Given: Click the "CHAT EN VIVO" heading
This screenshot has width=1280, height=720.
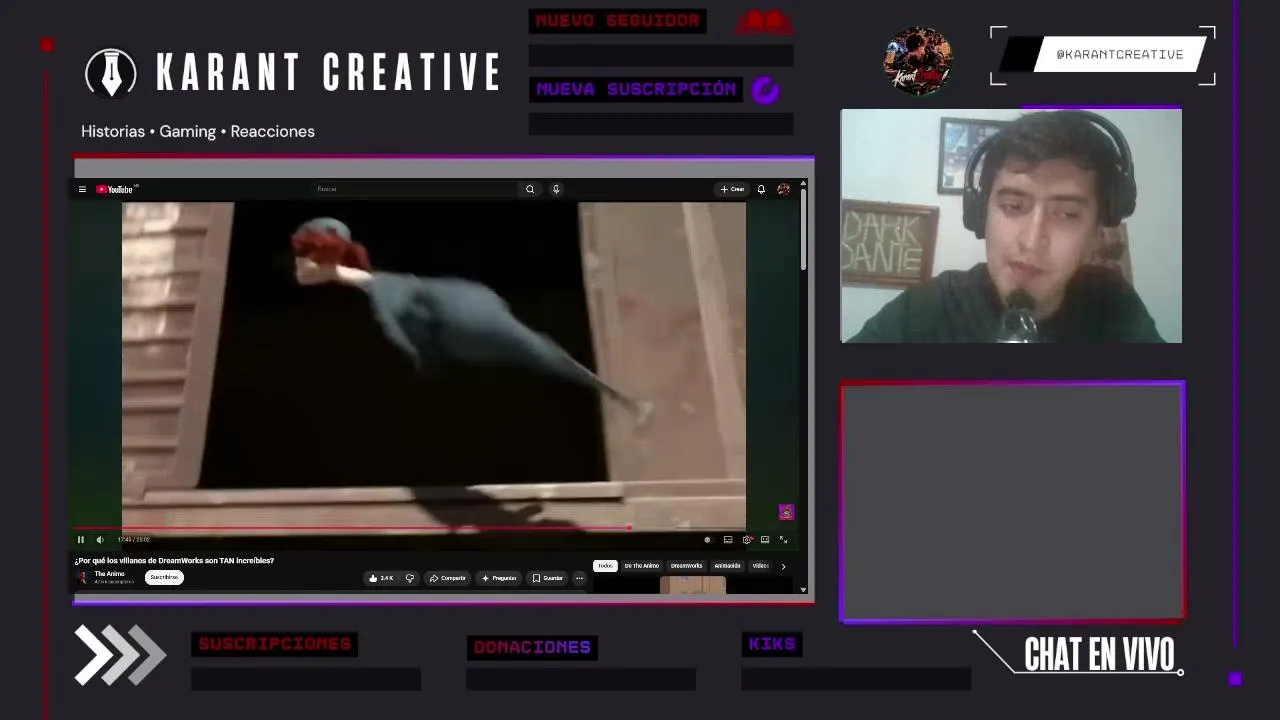Looking at the screenshot, I should (x=1099, y=655).
